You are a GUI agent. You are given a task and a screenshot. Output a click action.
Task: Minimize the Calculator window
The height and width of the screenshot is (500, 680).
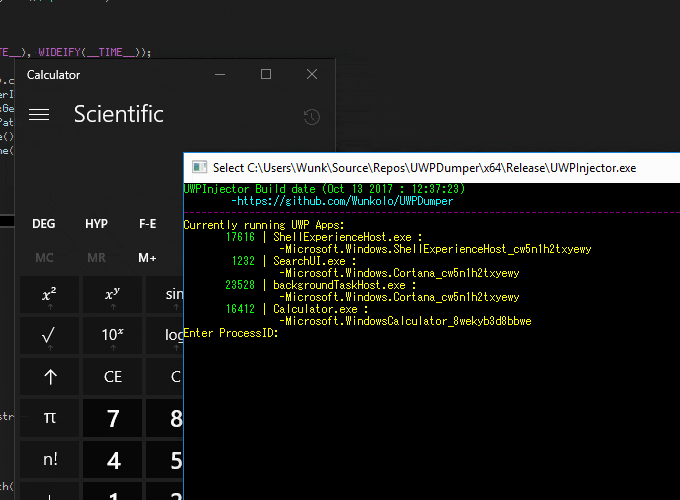220,74
